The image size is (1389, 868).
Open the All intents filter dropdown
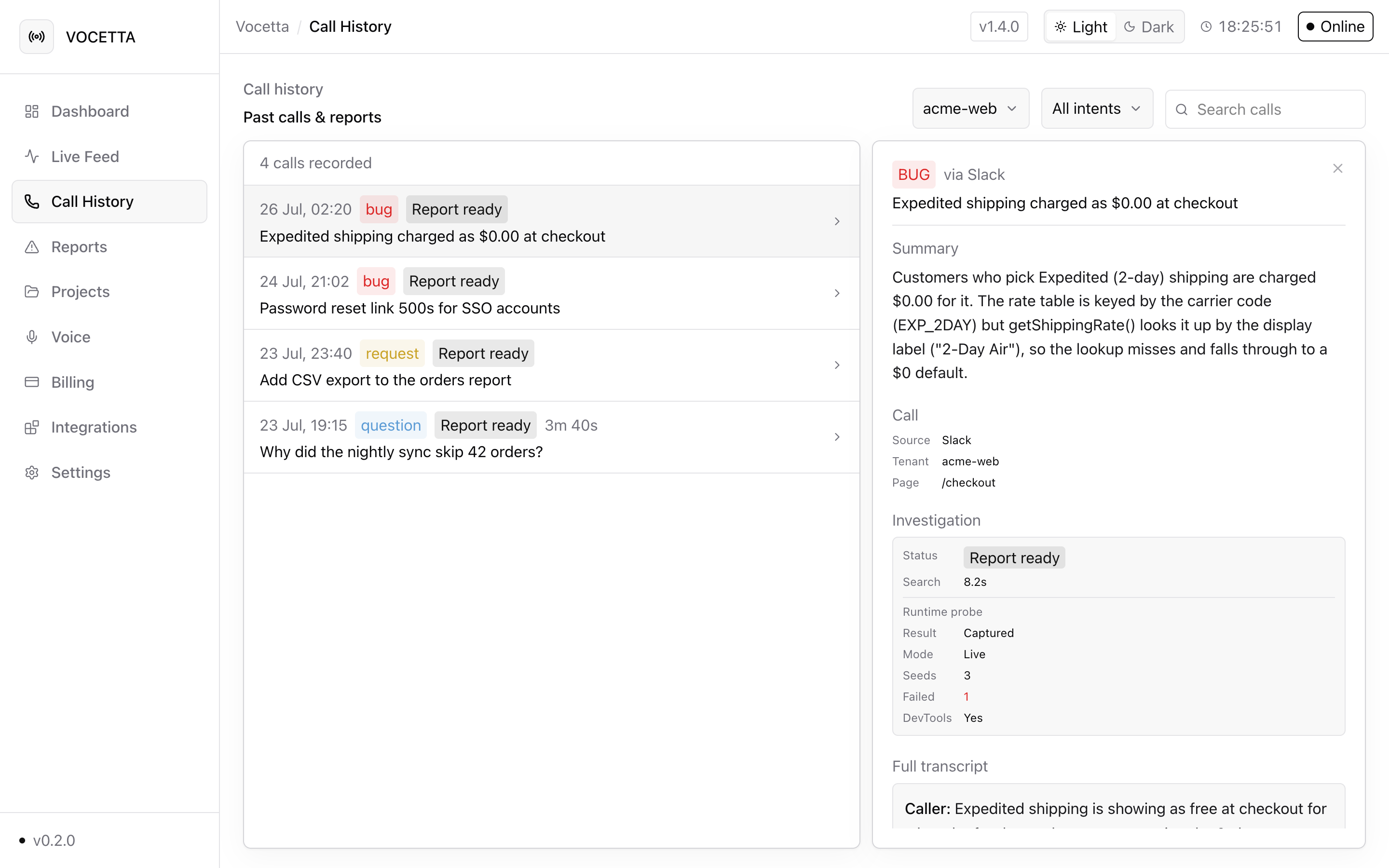pos(1097,108)
